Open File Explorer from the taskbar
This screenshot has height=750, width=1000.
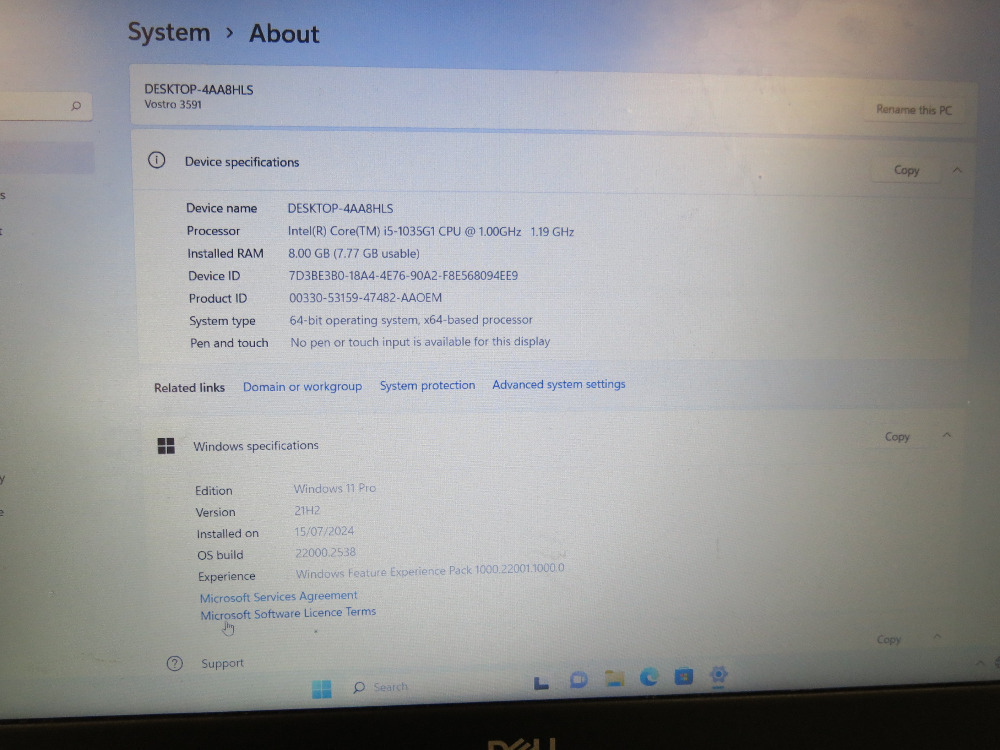coord(614,678)
